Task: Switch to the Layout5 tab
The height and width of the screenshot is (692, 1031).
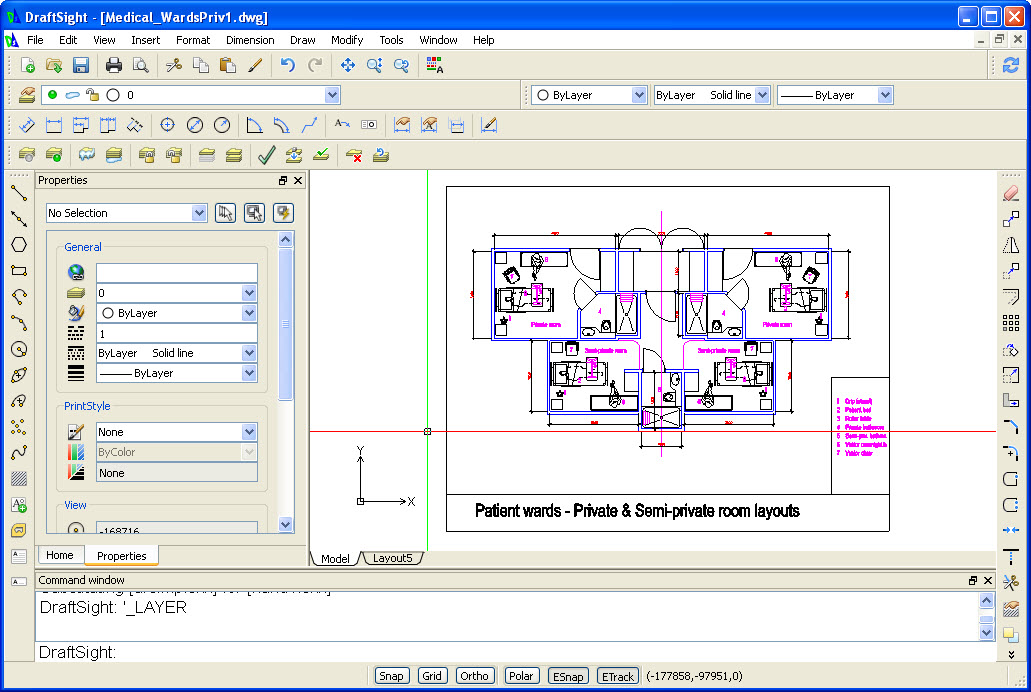Action: click(x=393, y=558)
